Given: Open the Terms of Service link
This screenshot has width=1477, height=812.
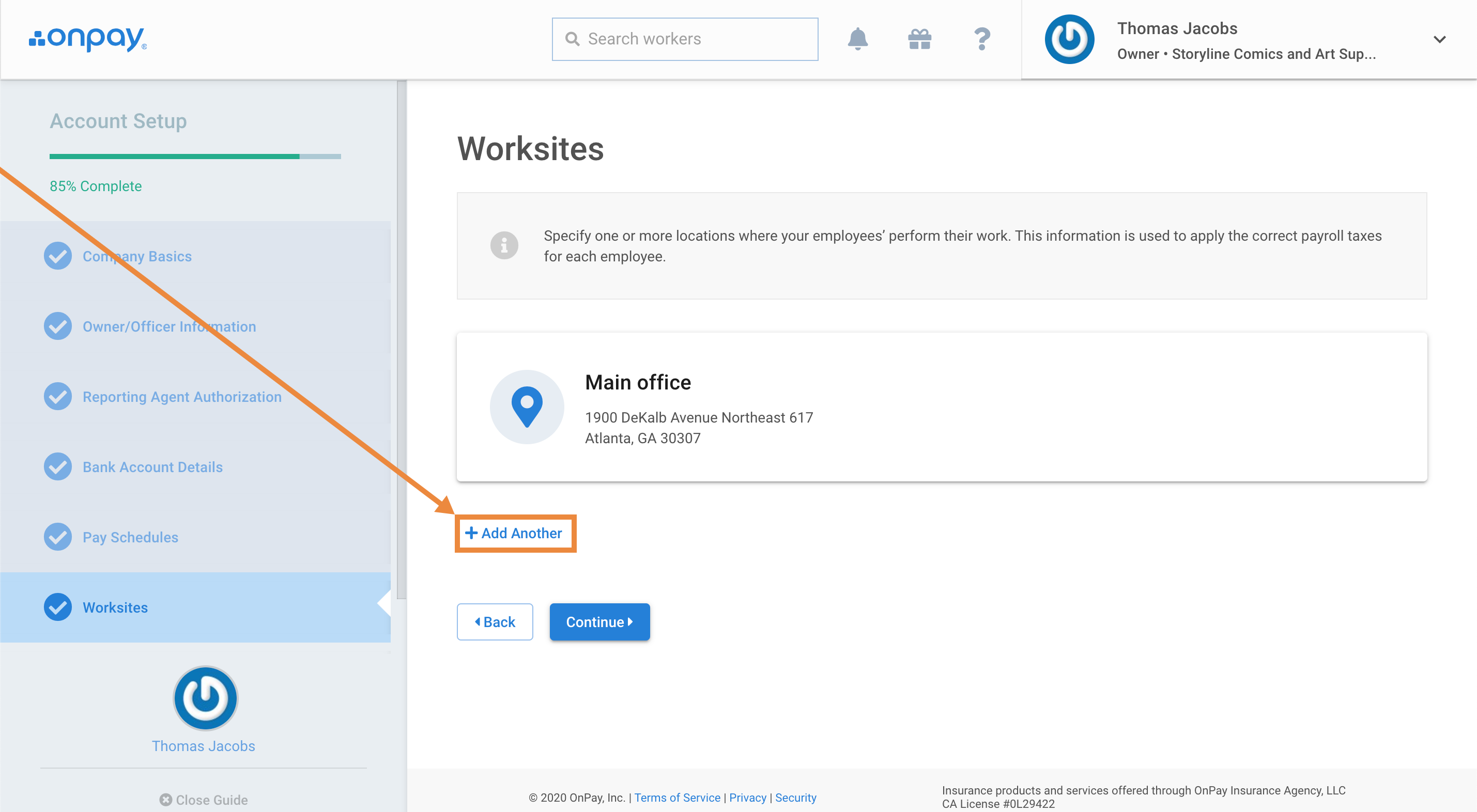Looking at the screenshot, I should coord(677,798).
